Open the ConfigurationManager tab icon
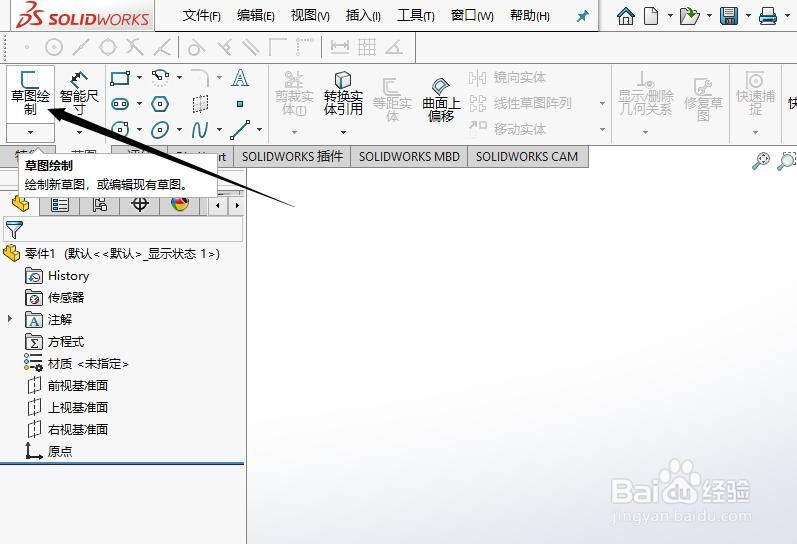Screen dimensions: 797x544 [100, 205]
